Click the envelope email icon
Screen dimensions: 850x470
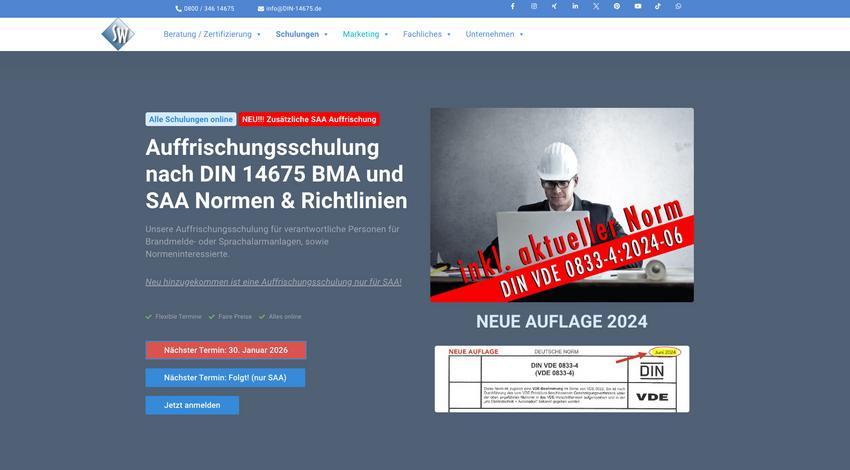pos(261,9)
